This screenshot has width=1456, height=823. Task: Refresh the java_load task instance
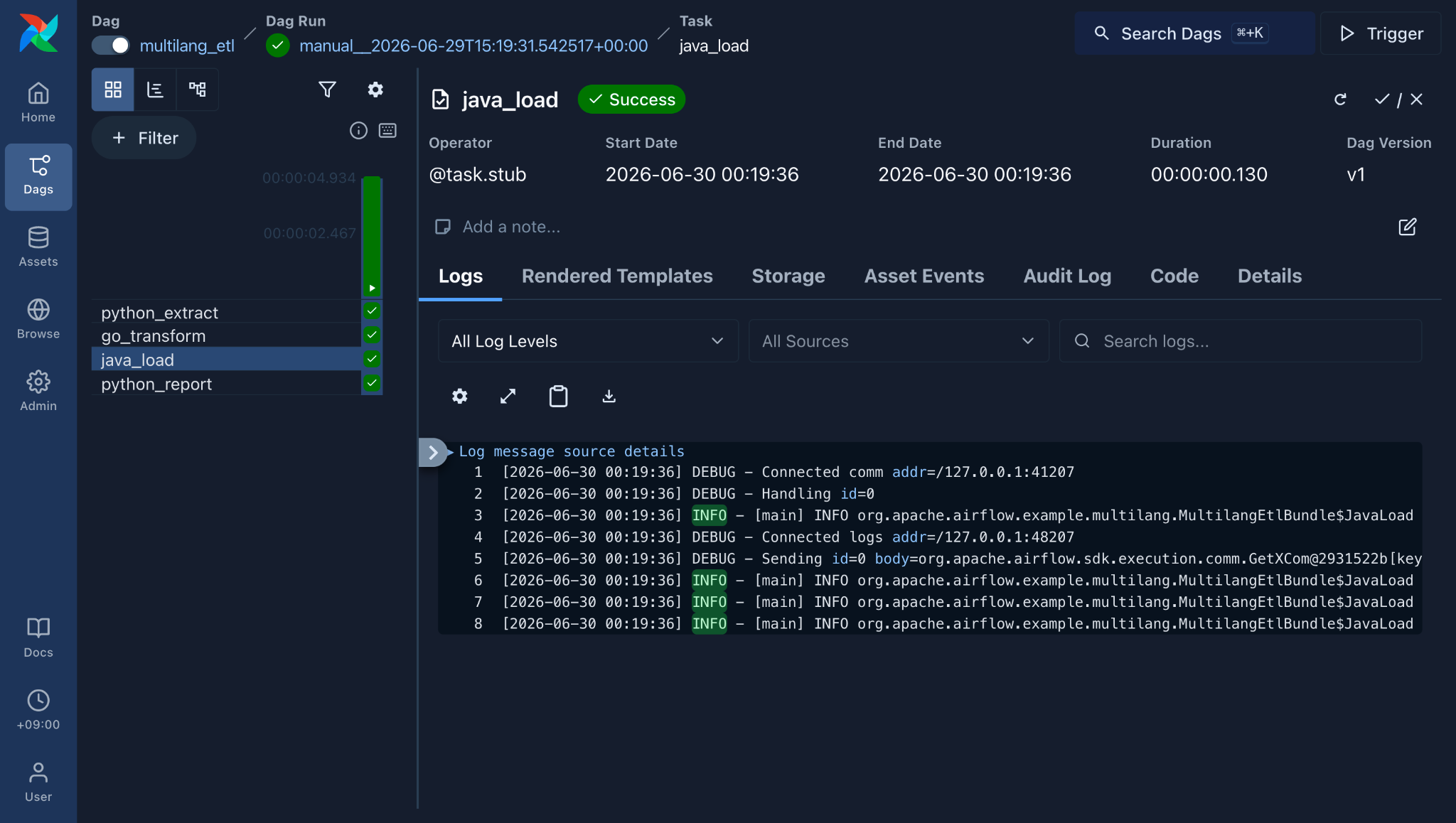pos(1340,99)
